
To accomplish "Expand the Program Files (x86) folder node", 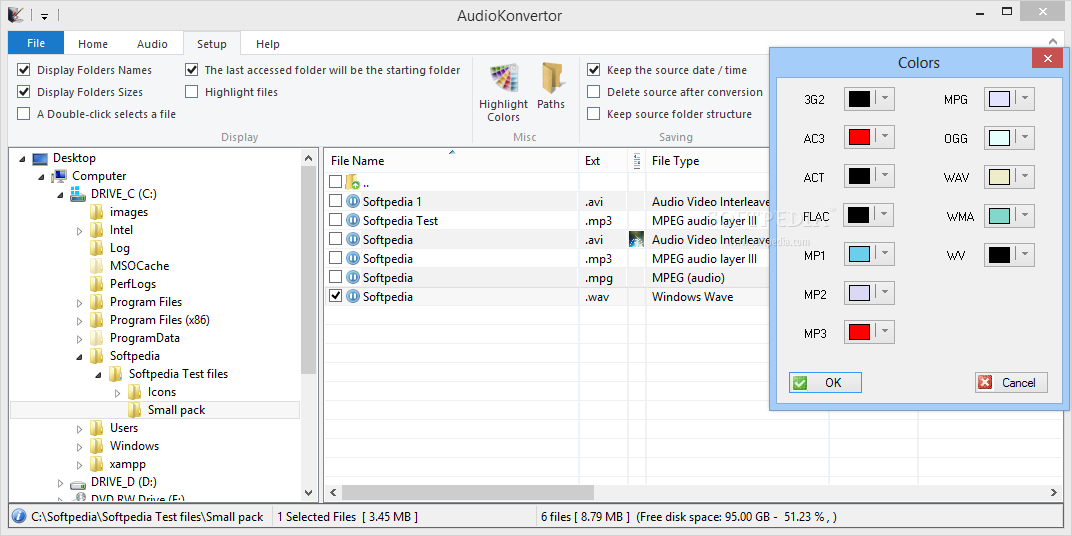I will (79, 320).
